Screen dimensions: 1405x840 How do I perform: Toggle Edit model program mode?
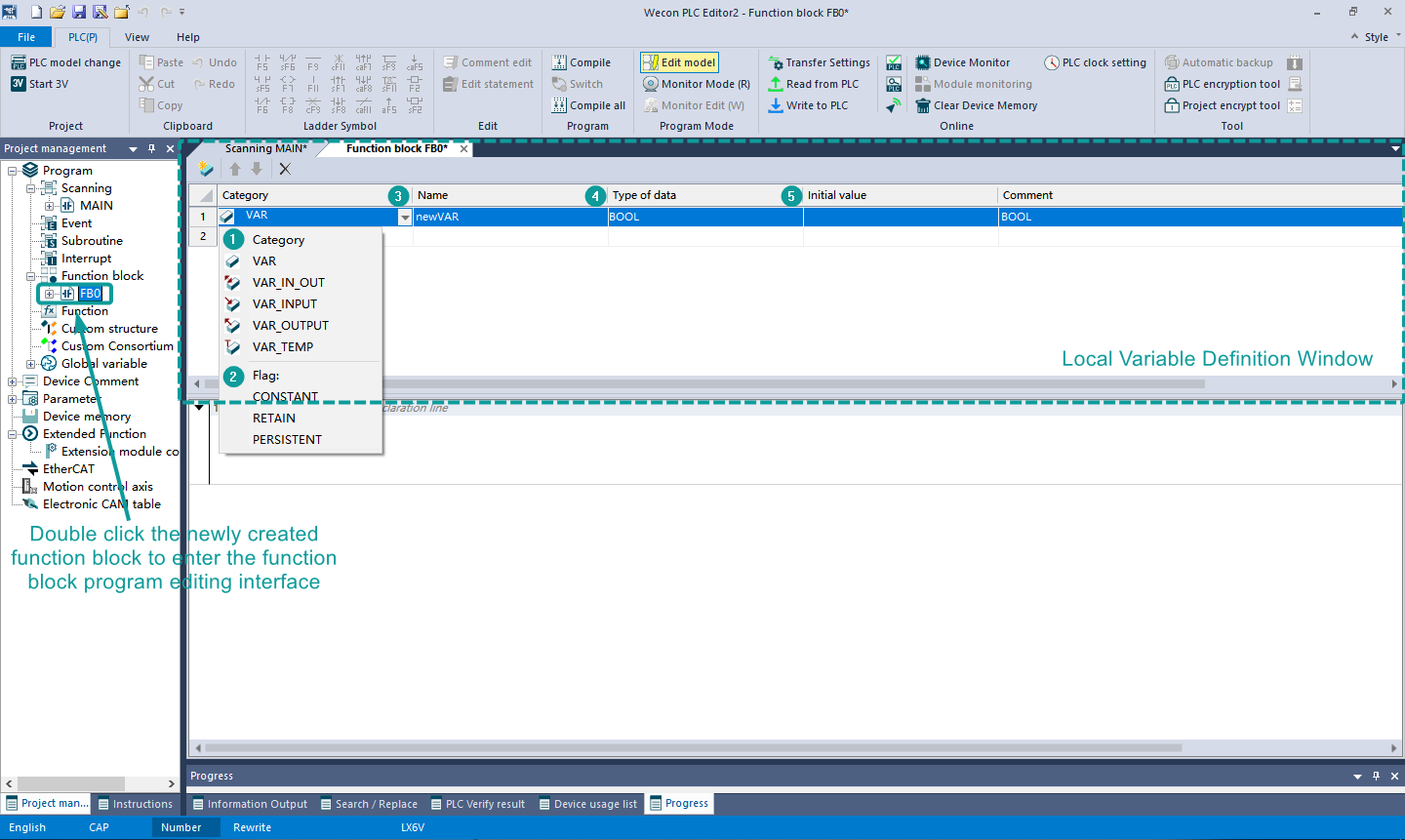click(x=679, y=62)
